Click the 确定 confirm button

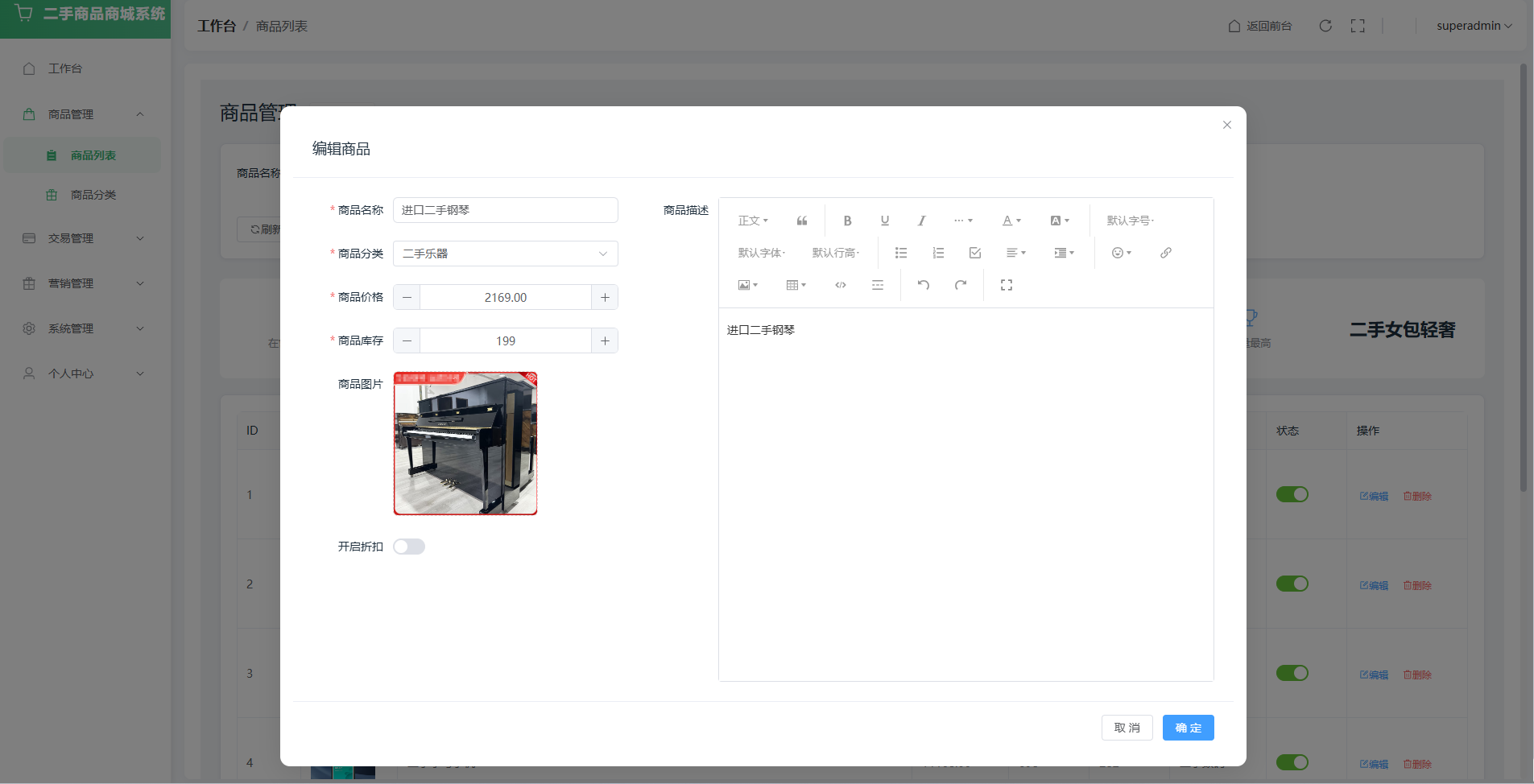point(1188,728)
